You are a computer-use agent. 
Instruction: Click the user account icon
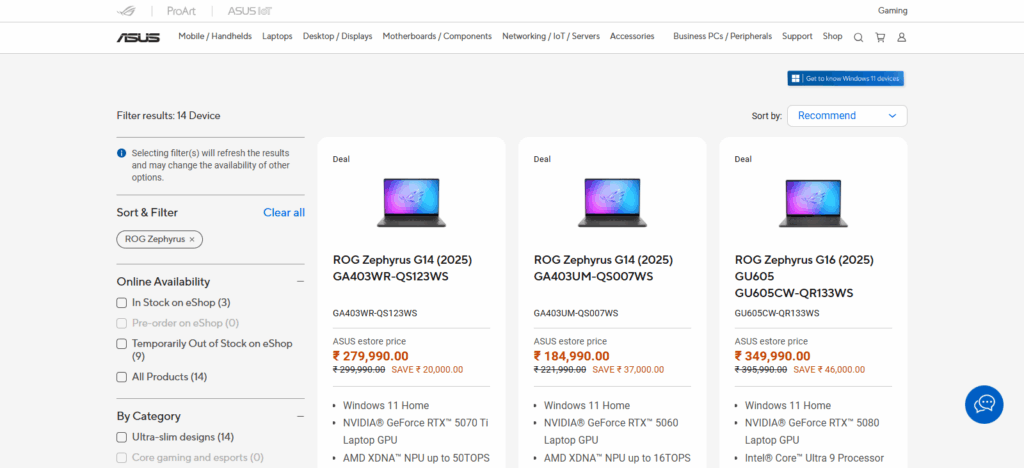pos(901,37)
